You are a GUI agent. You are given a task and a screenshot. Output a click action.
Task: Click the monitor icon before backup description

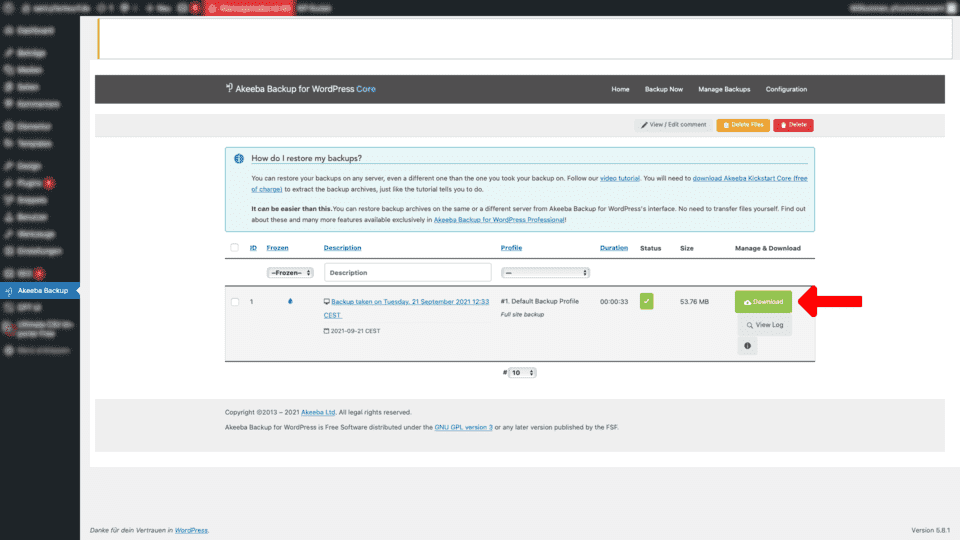pyautogui.click(x=326, y=301)
